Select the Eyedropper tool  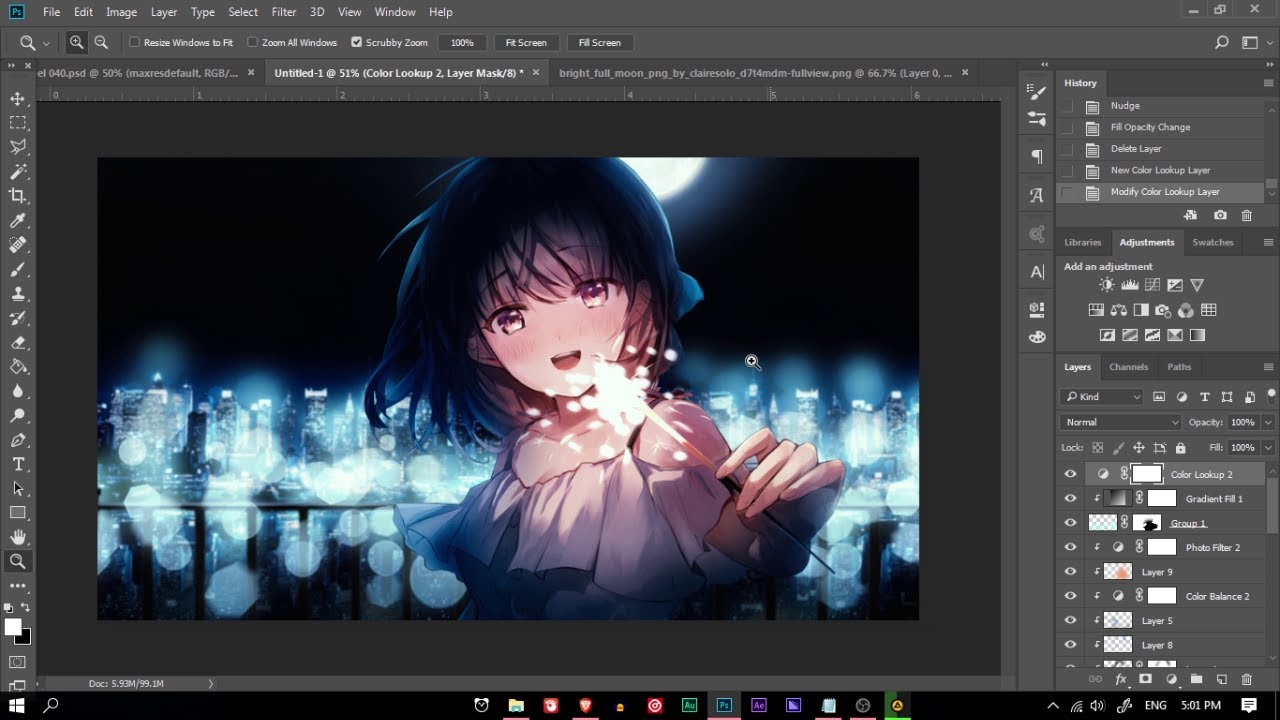click(x=18, y=220)
